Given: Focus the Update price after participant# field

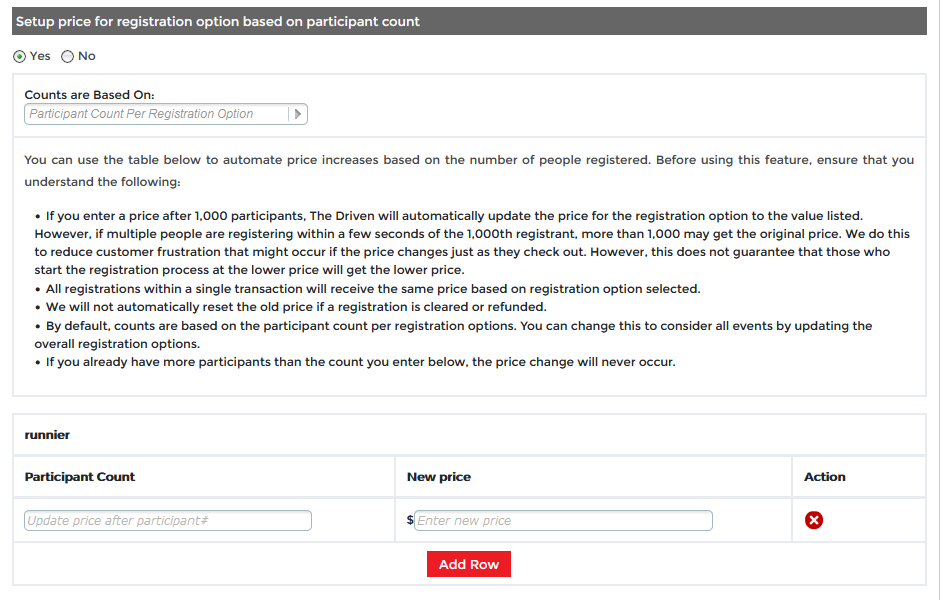Looking at the screenshot, I should (x=168, y=521).
